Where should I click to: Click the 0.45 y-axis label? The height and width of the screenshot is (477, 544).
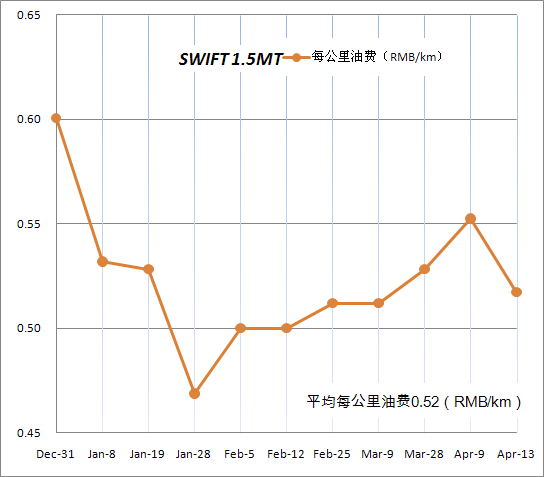coord(29,433)
